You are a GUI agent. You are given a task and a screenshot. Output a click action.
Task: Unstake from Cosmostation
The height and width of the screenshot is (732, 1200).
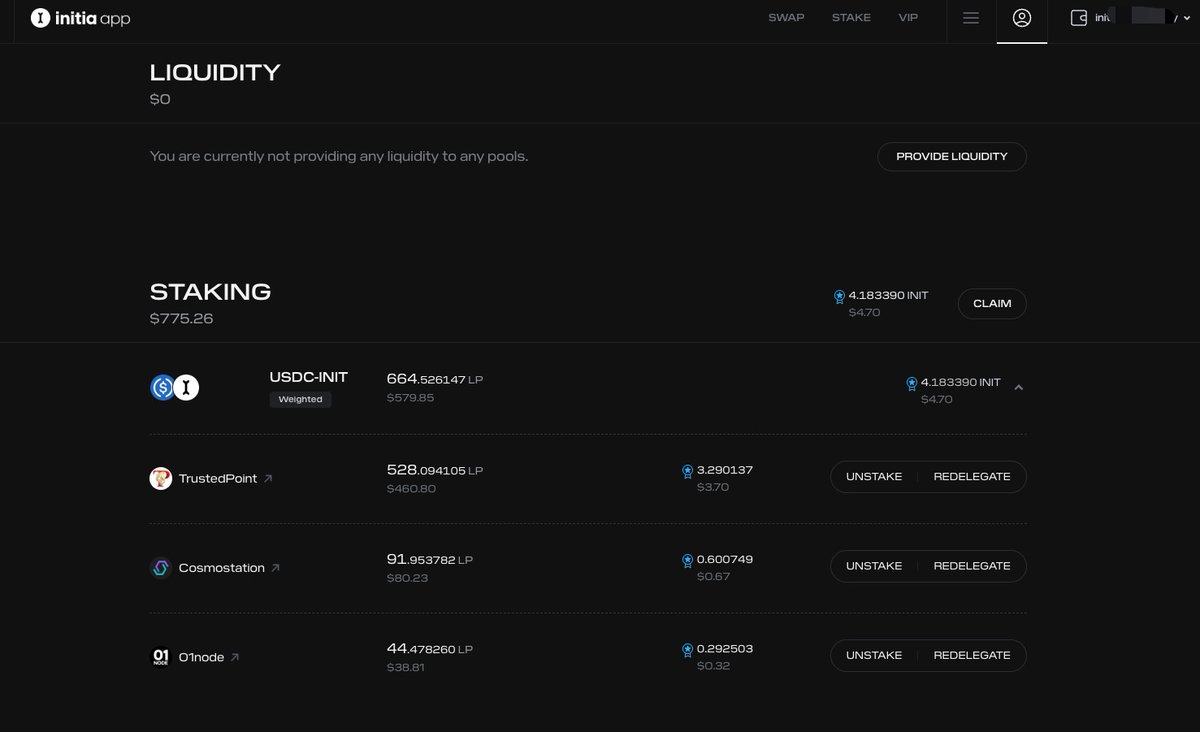pos(874,566)
